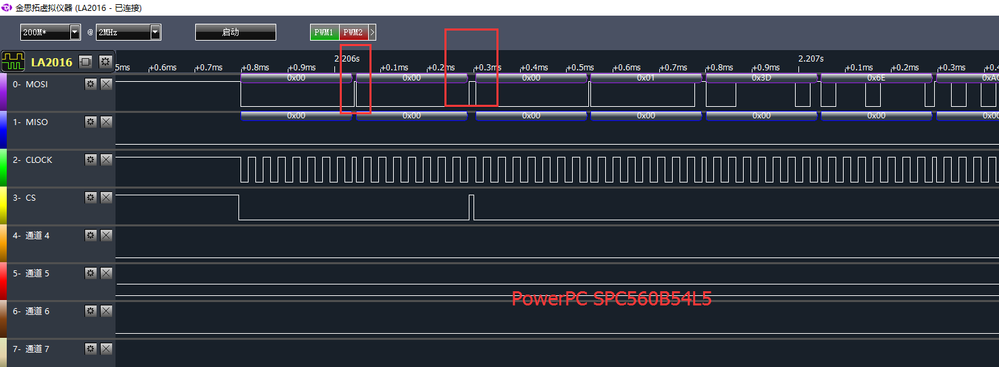Select the 3- CS channel label
This screenshot has height=367, width=999.
click(24, 198)
